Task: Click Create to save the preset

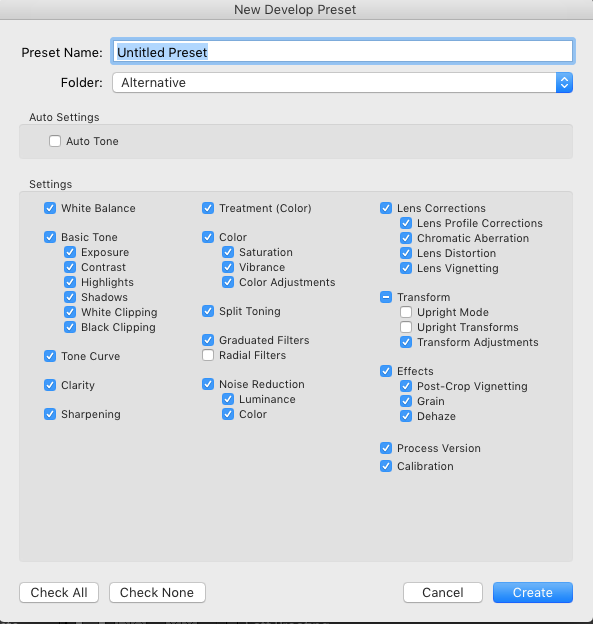Action: [533, 593]
